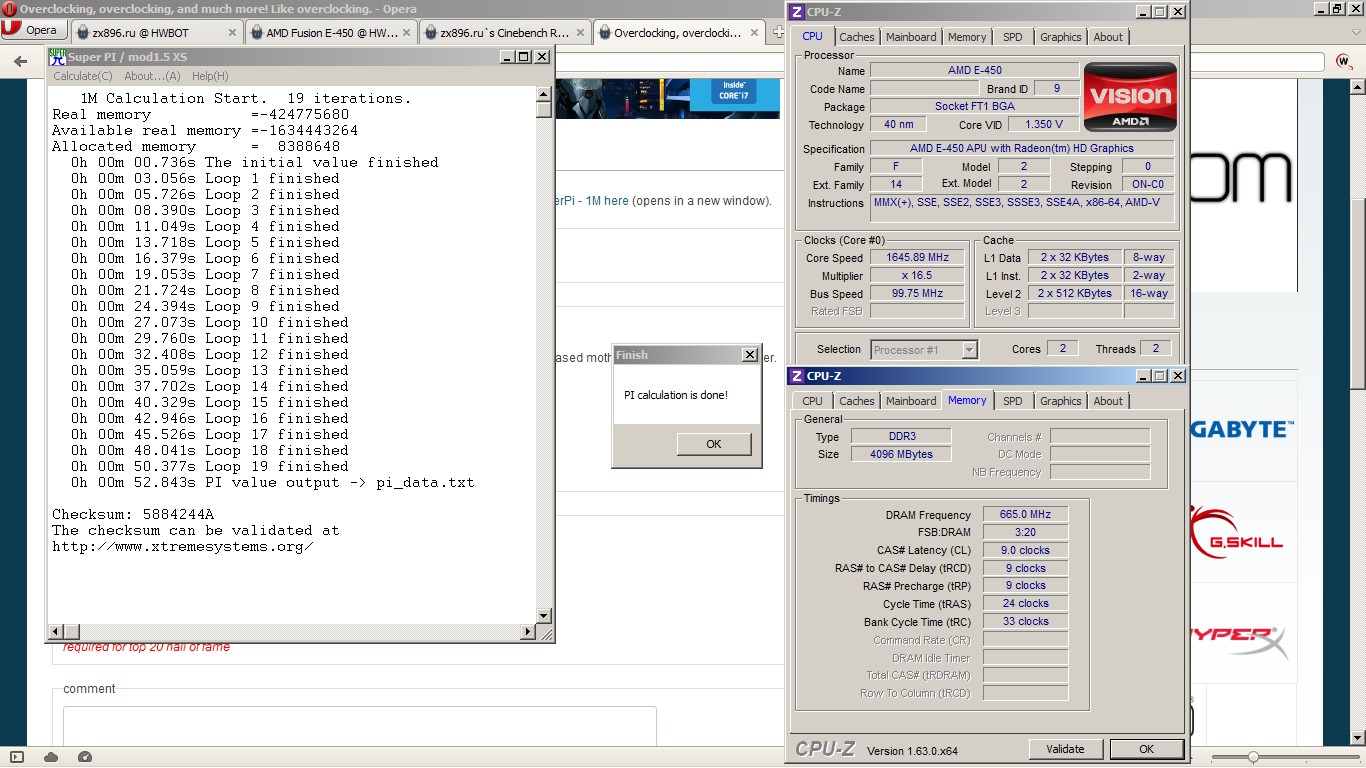The height and width of the screenshot is (768, 1366).
Task: Click the Gigabyte sponsor logo
Action: (x=1241, y=429)
